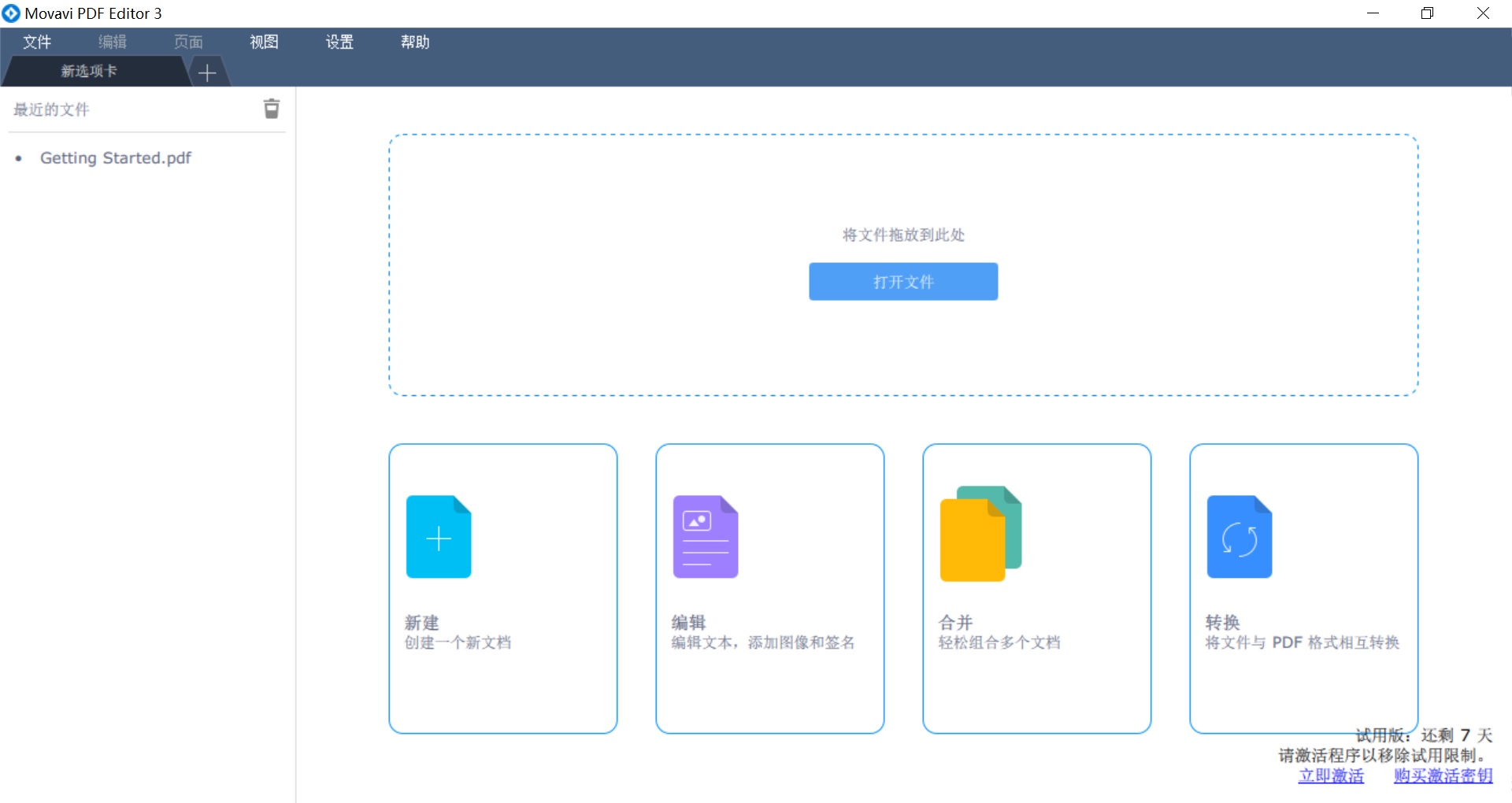
Task: Click the 立即激活 link
Action: click(1331, 775)
